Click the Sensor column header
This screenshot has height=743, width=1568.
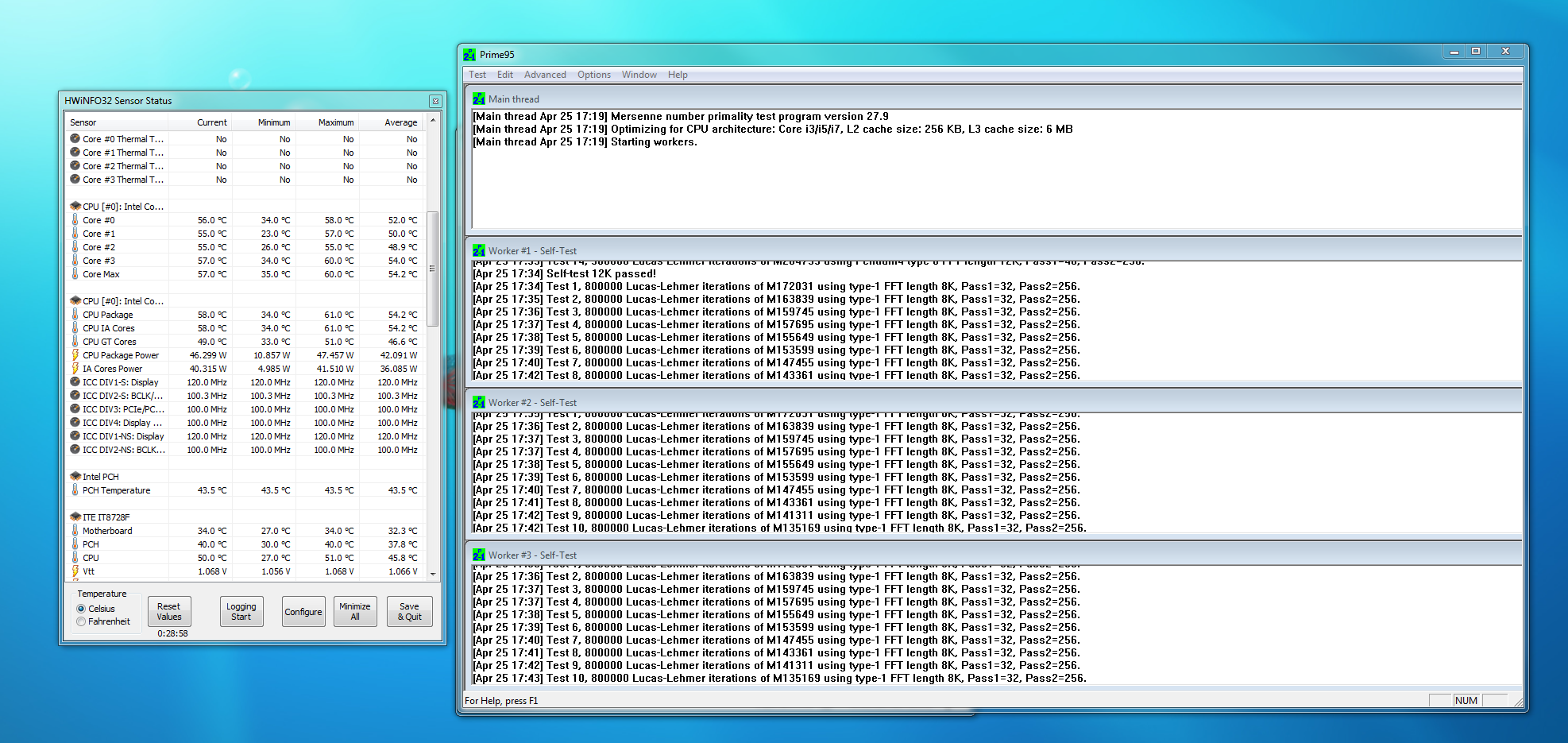117,122
